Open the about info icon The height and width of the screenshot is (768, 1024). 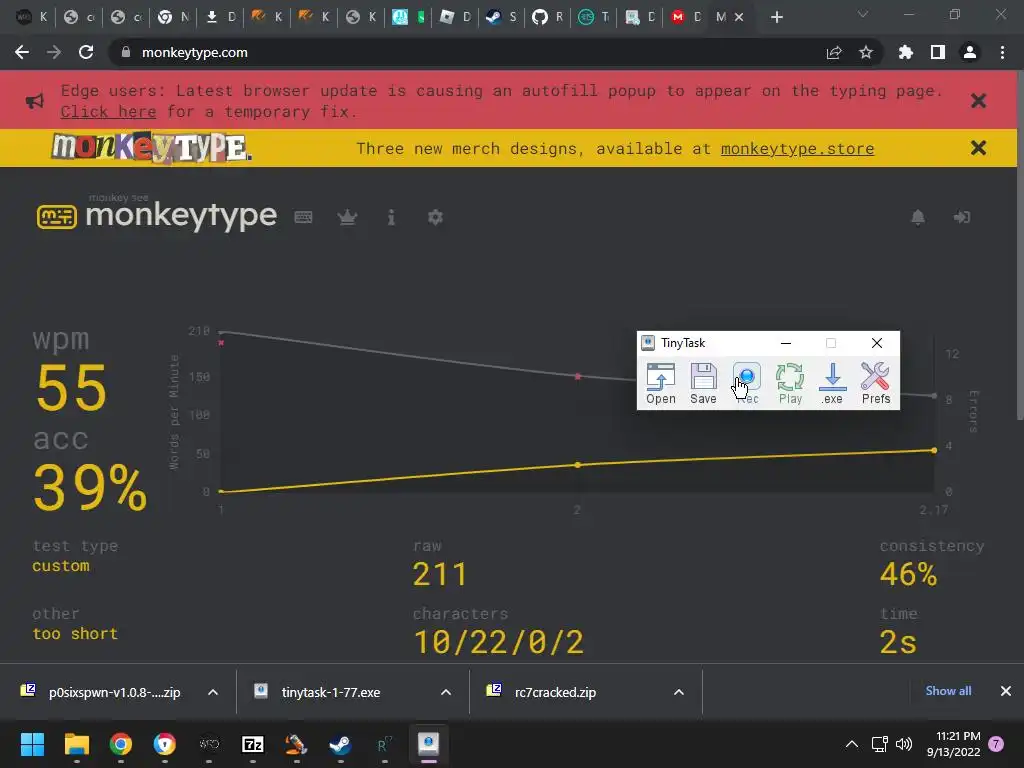tap(391, 217)
